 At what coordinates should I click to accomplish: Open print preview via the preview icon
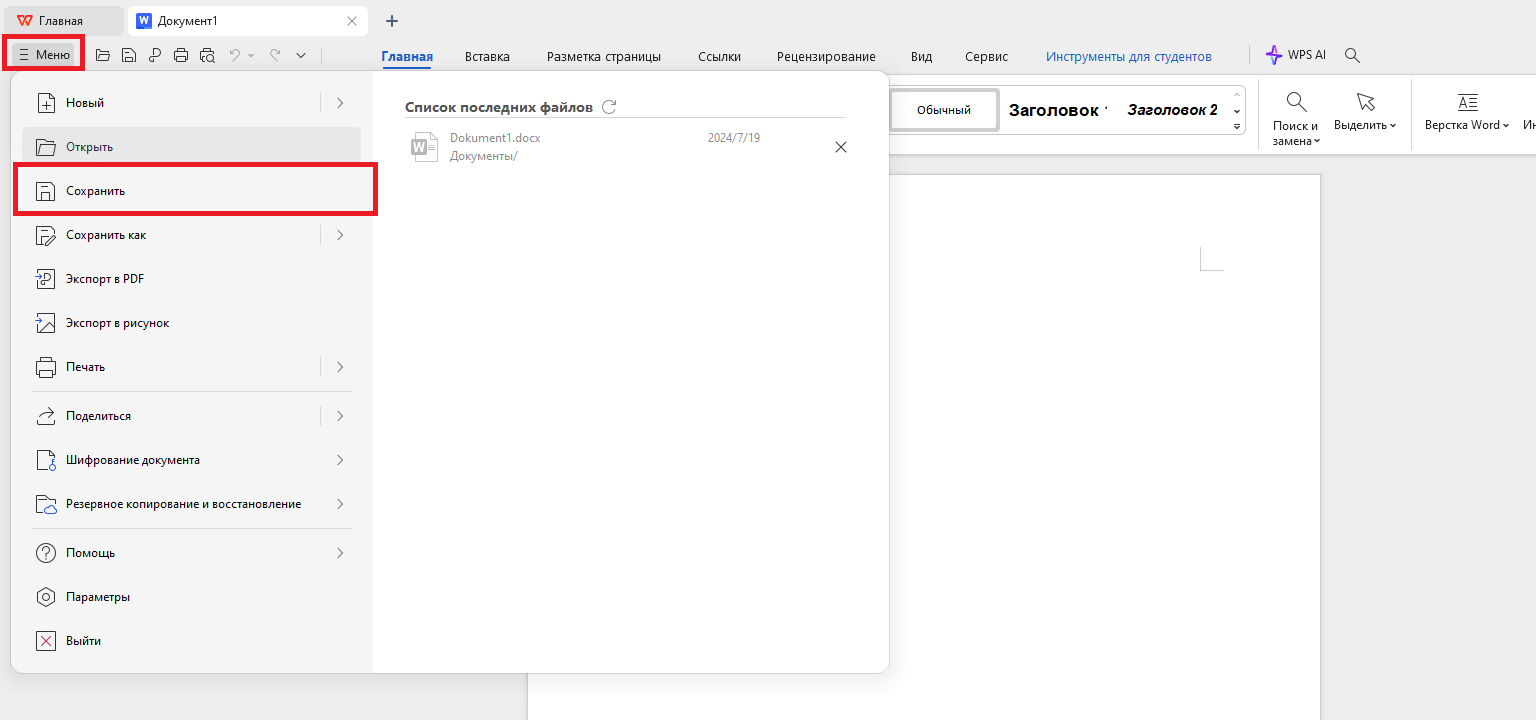click(207, 55)
